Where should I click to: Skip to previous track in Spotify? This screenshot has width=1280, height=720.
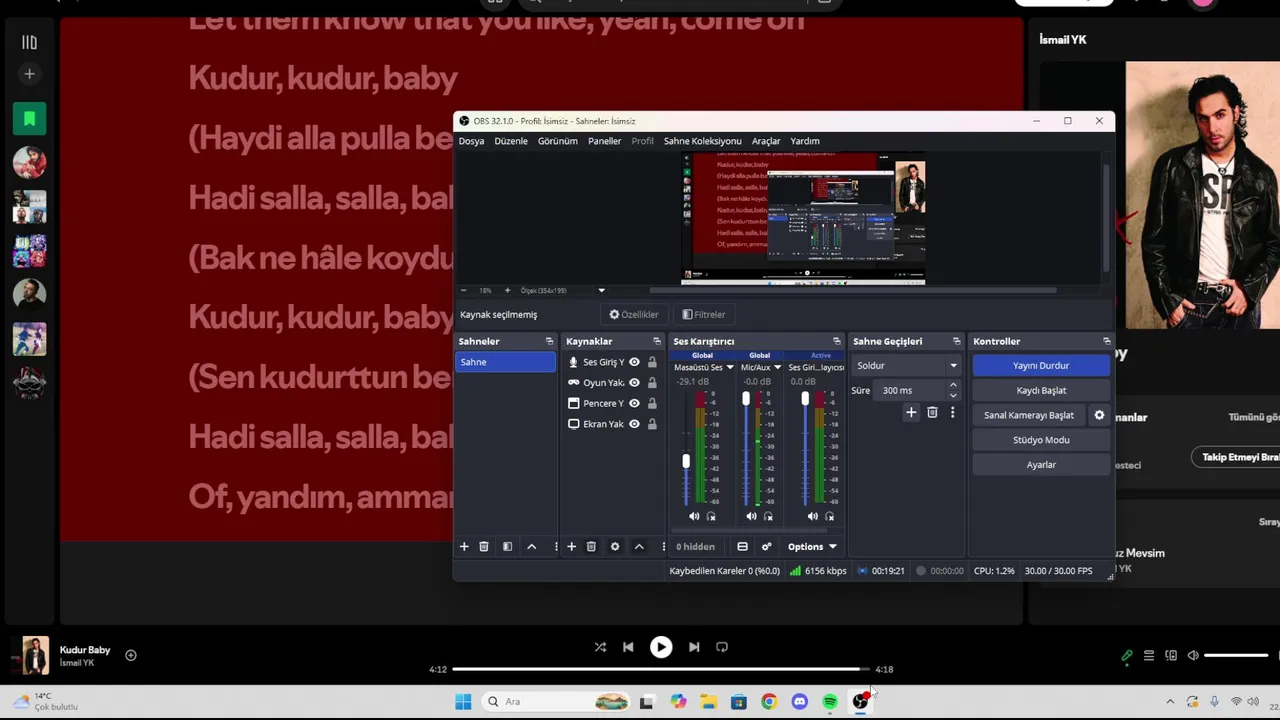pos(628,647)
